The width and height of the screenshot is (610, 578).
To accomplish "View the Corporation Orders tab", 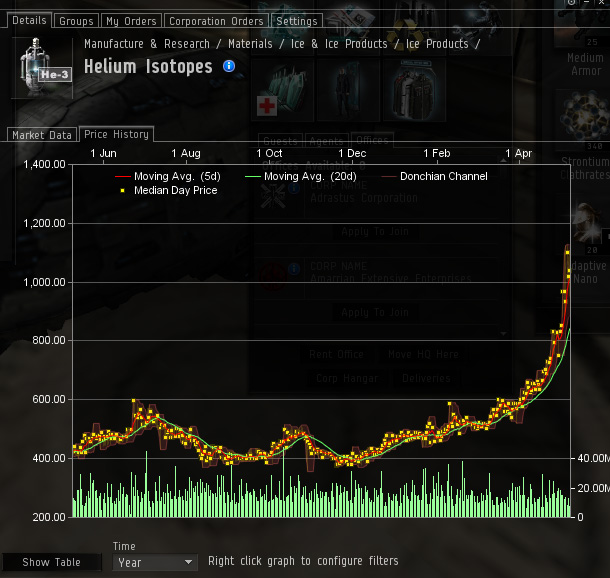I will click(x=216, y=21).
